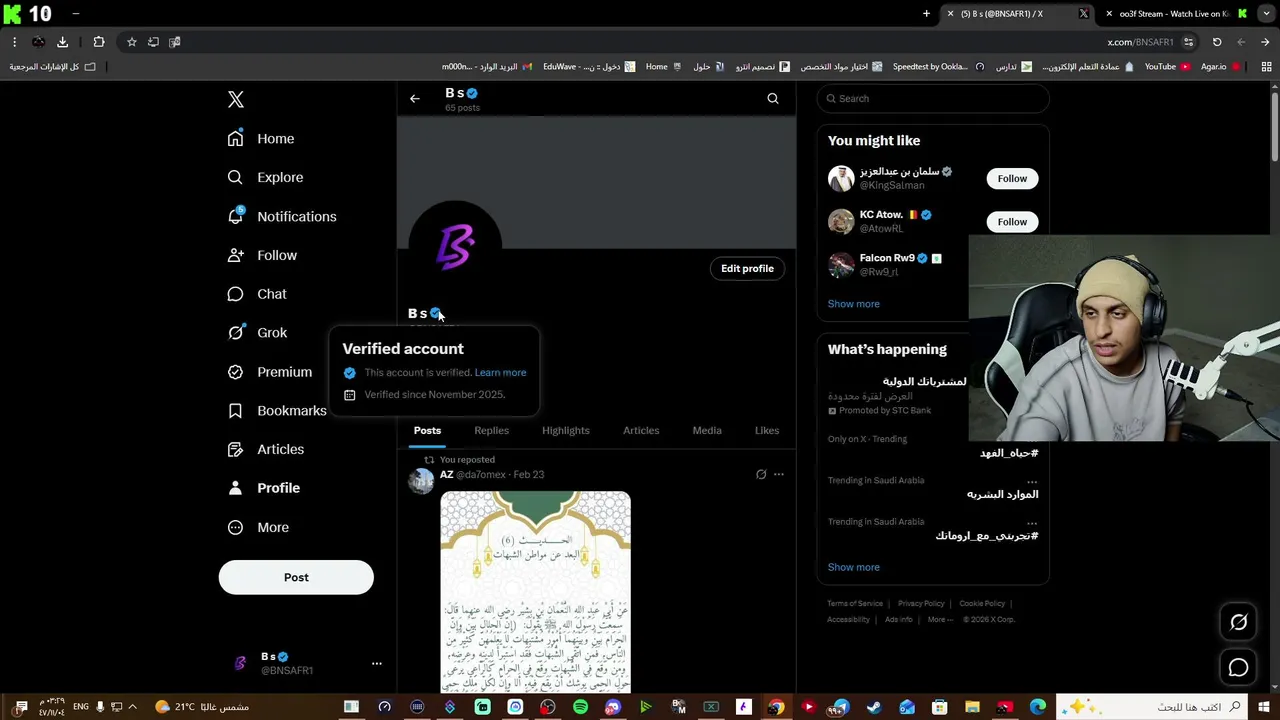The width and height of the screenshot is (1280, 720).
Task: Open Bookmarks in the sidebar
Action: pyautogui.click(x=277, y=411)
